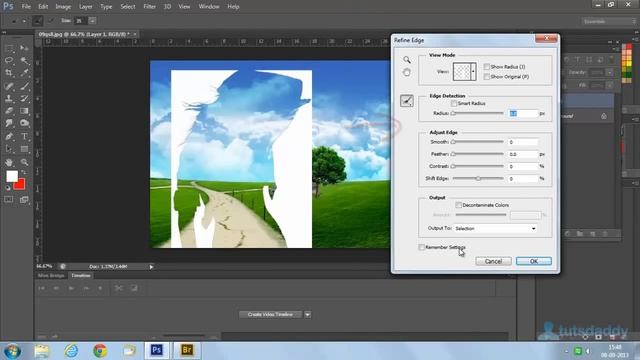Open the layer Opacity dropdown
This screenshot has height=360, width=640.
point(609,72)
